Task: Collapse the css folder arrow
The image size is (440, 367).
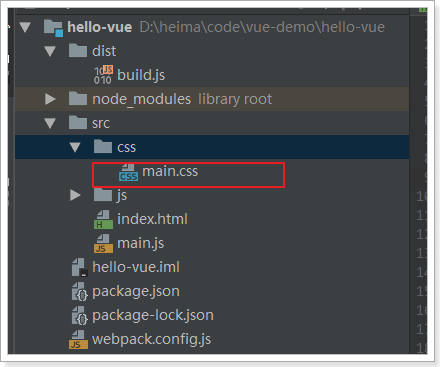Action: pos(75,147)
